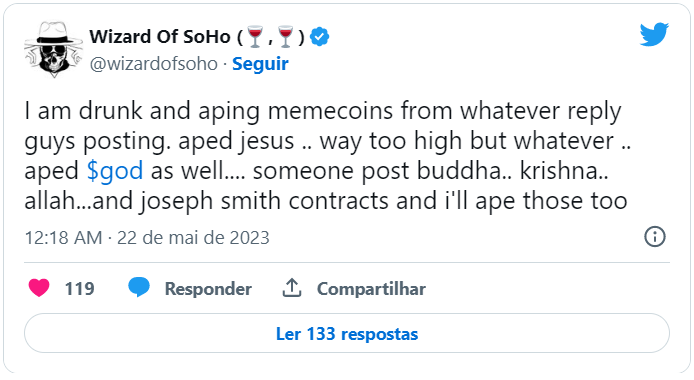Click the share upload arrow icon
This screenshot has width=694, height=380.
[x=292, y=288]
